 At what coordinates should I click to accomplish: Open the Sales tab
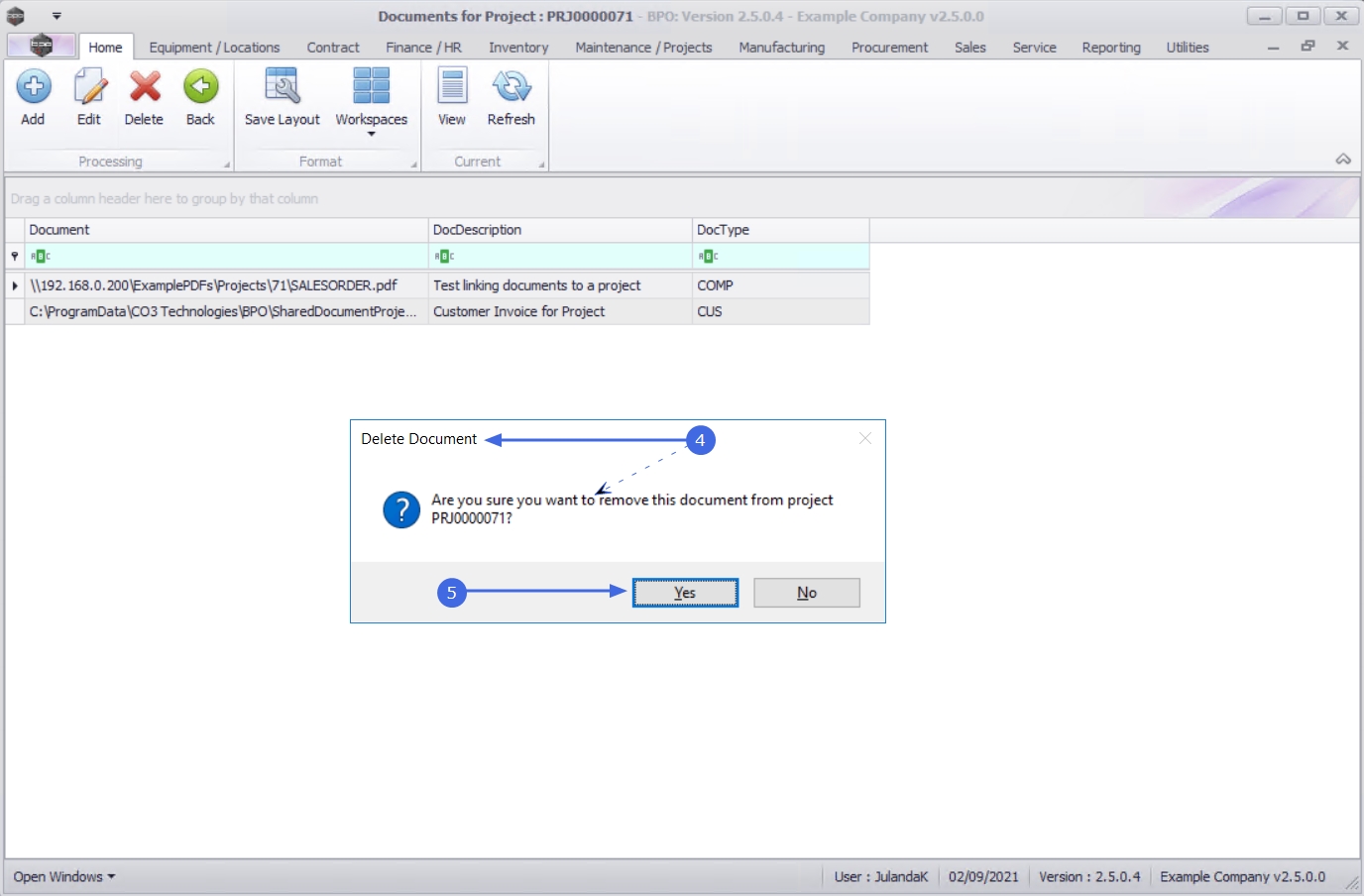pyautogui.click(x=970, y=48)
